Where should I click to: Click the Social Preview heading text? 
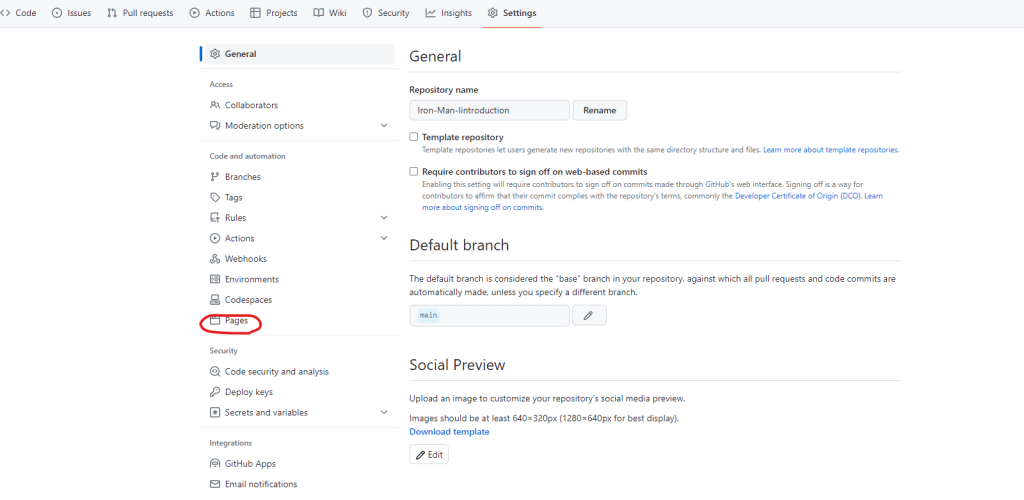[457, 365]
